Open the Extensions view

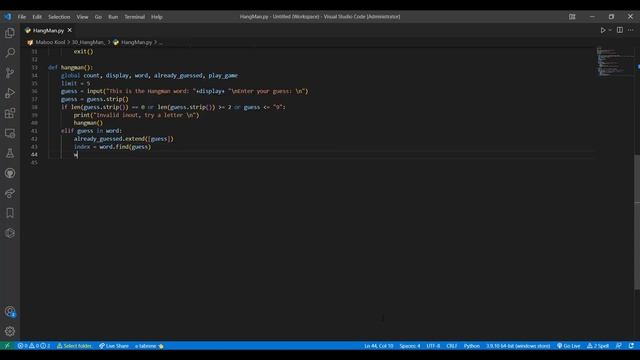[10, 113]
